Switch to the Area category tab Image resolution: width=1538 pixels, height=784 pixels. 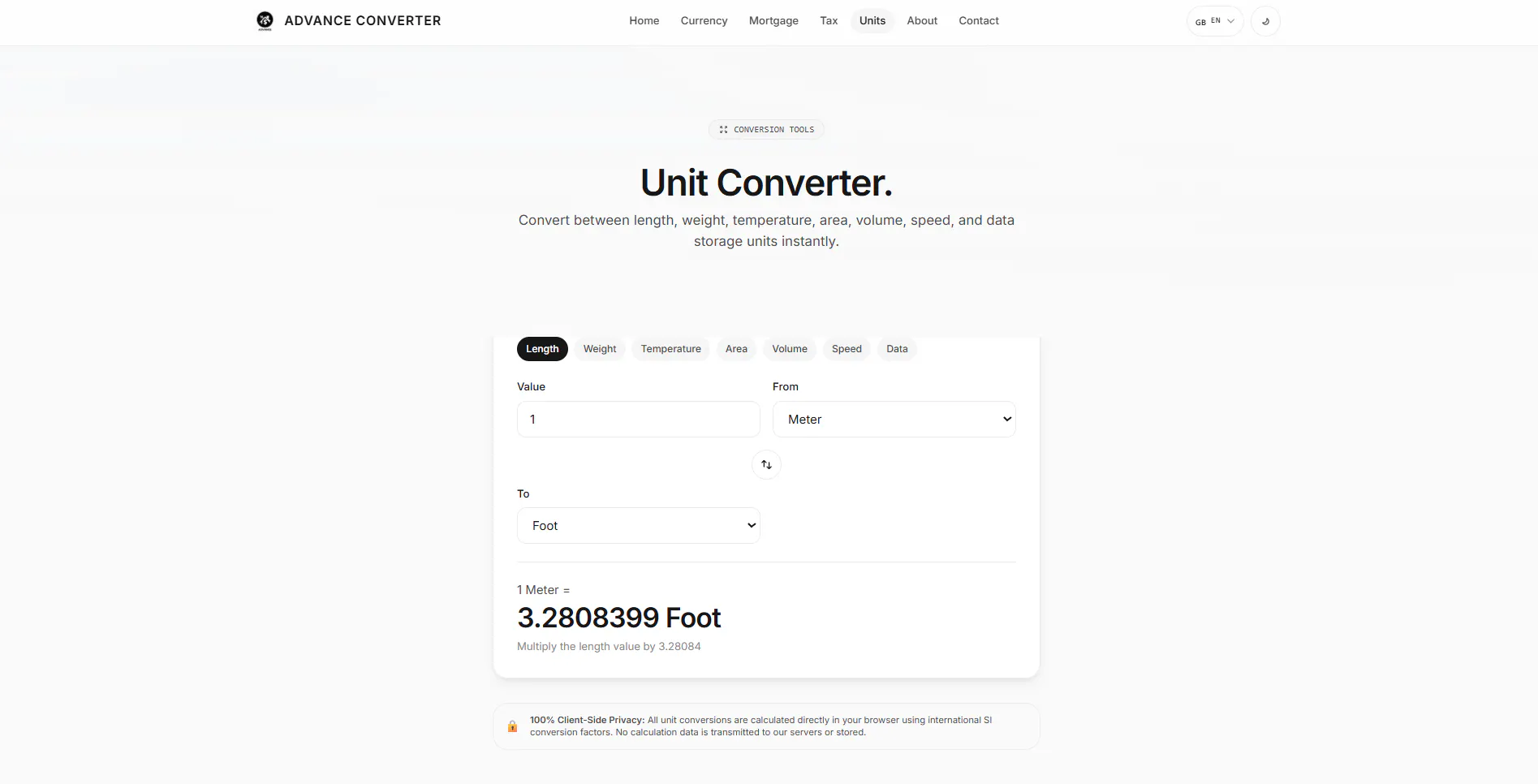click(736, 349)
